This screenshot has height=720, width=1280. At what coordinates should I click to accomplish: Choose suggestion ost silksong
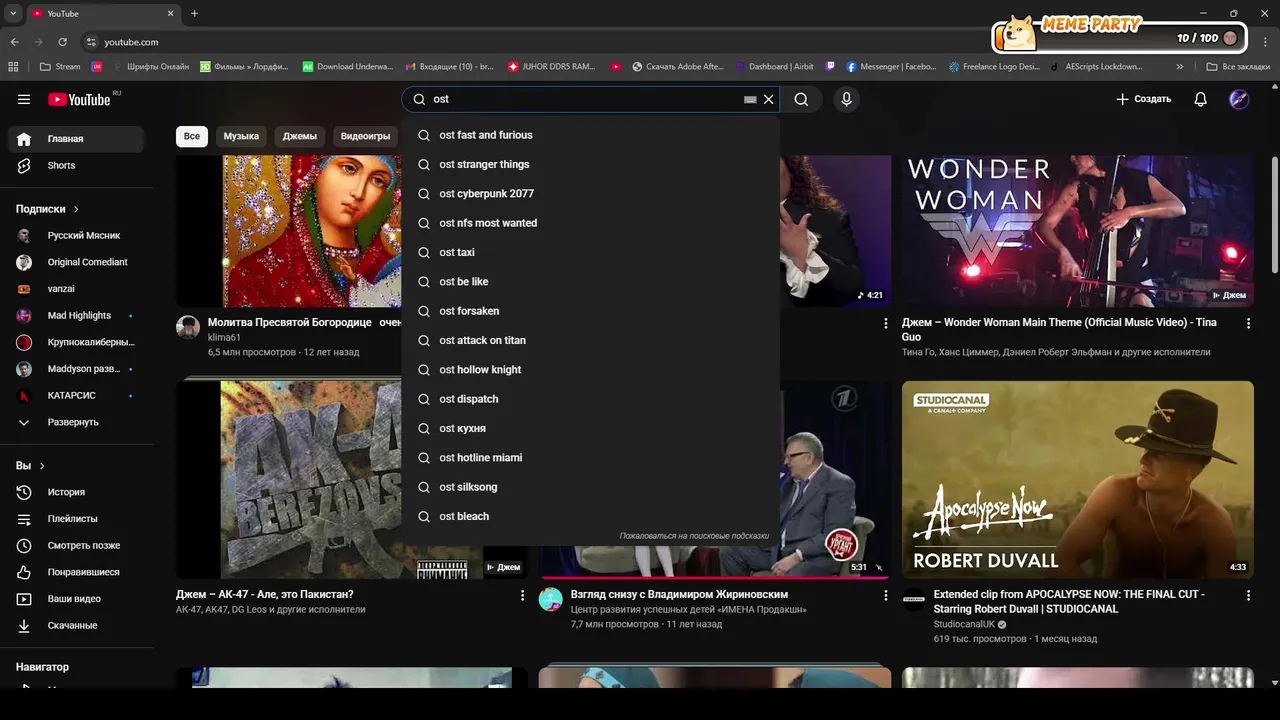pos(590,487)
